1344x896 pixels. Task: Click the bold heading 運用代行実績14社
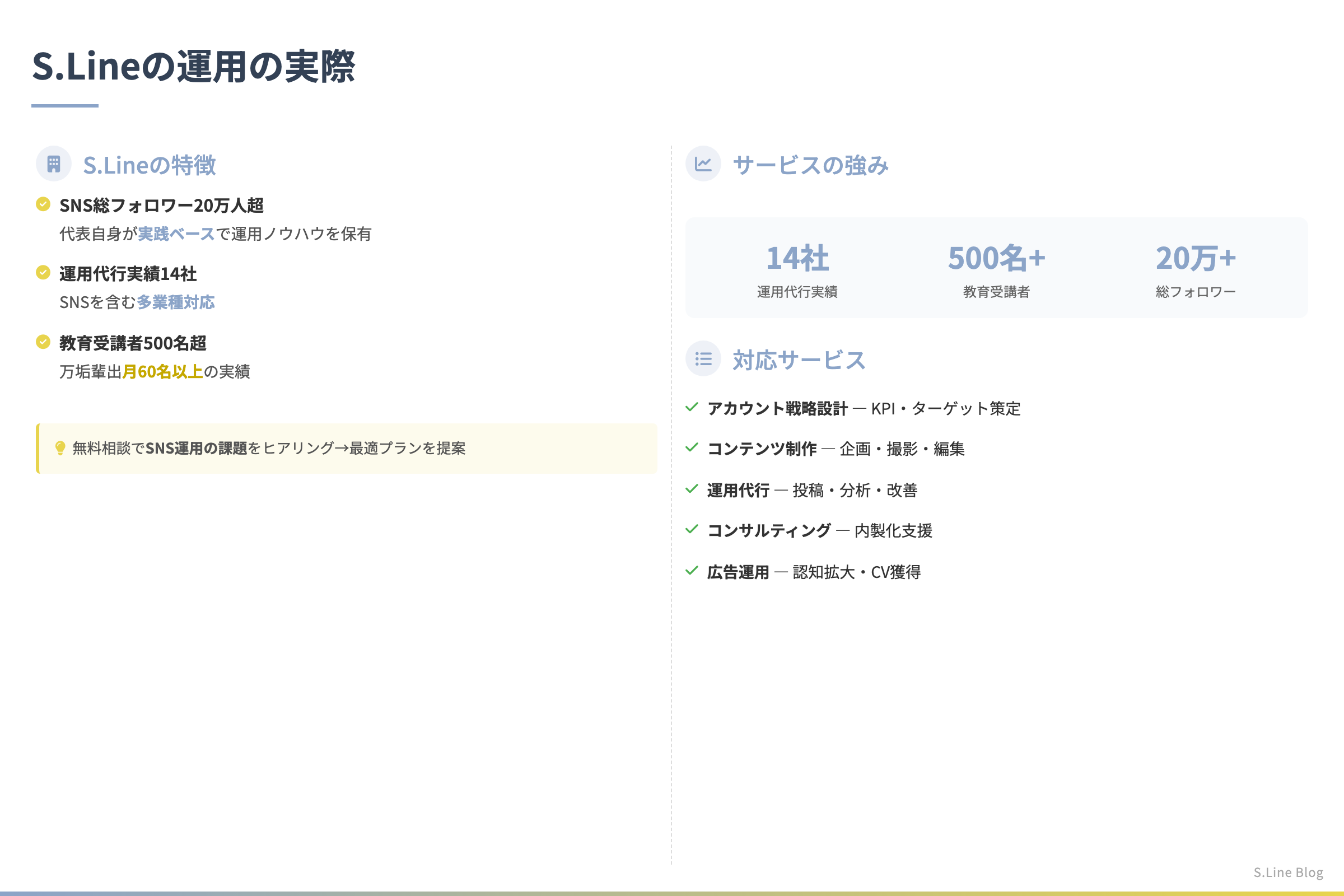coord(128,274)
